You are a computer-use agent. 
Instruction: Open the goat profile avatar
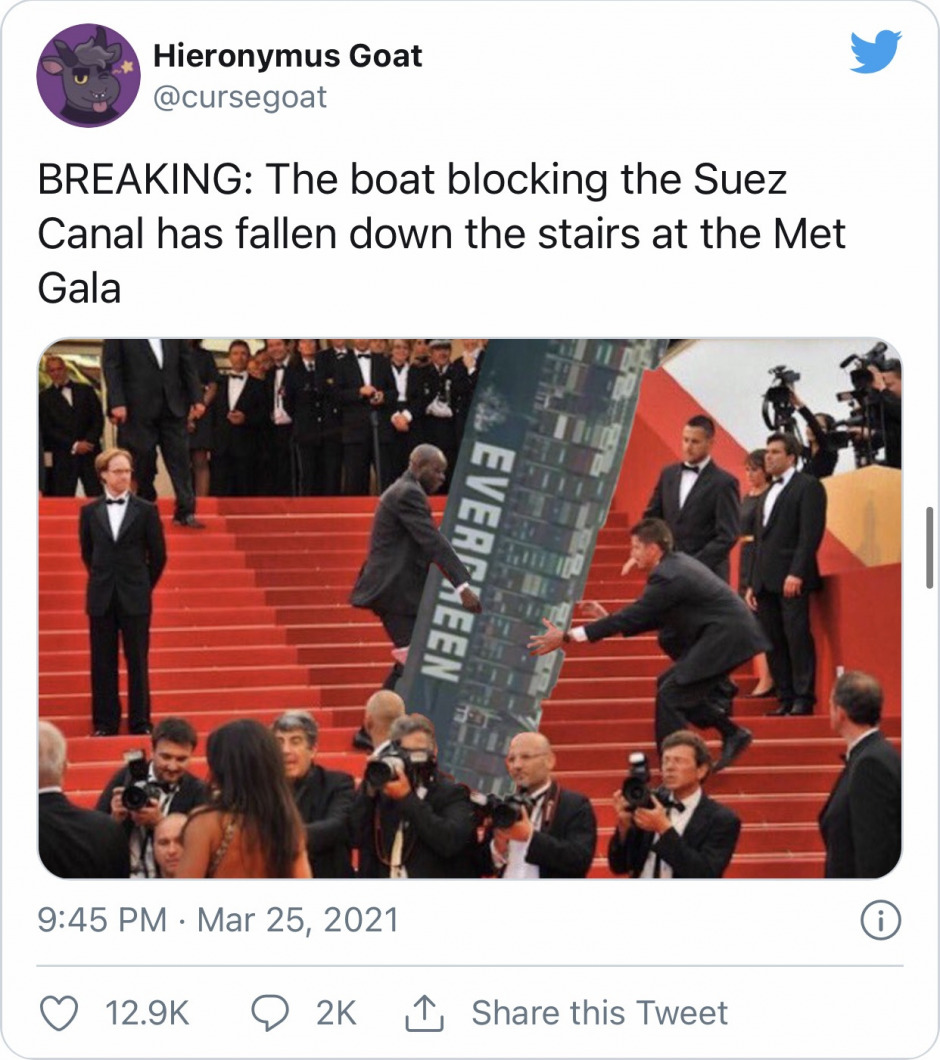(x=88, y=75)
